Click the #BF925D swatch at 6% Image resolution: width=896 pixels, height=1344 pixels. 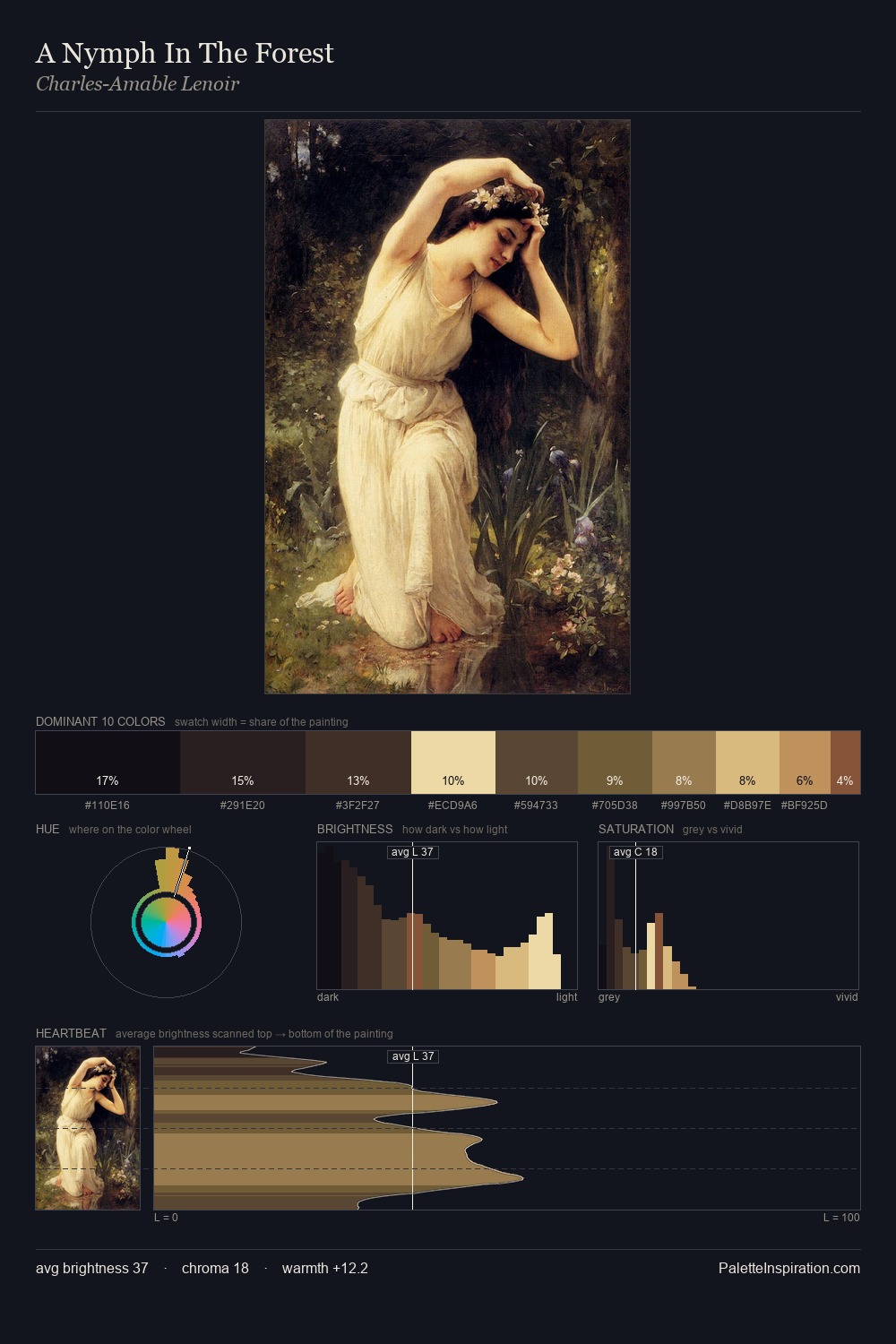tap(805, 762)
